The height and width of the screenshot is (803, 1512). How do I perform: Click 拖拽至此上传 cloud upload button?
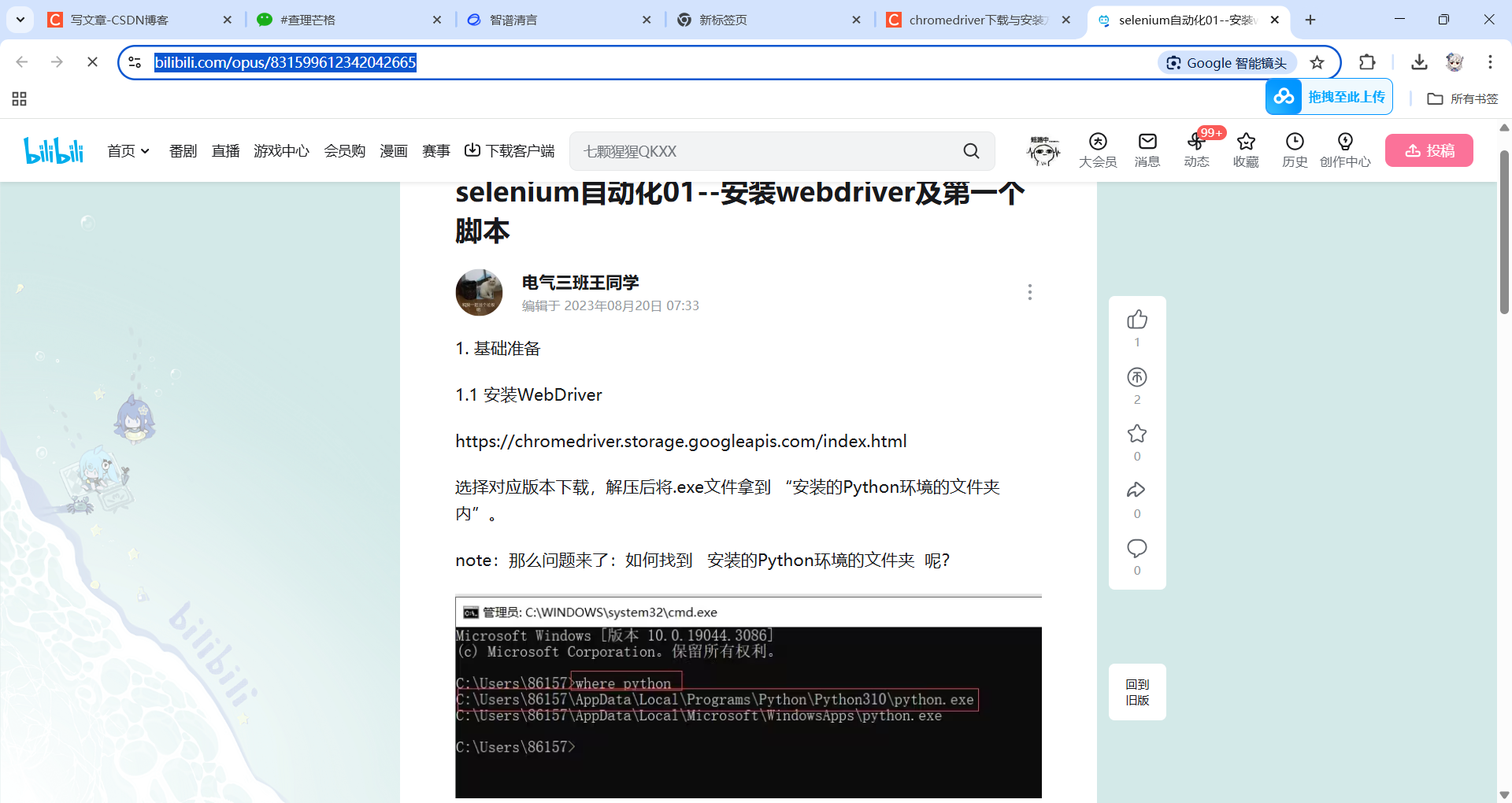pyautogui.click(x=1329, y=97)
